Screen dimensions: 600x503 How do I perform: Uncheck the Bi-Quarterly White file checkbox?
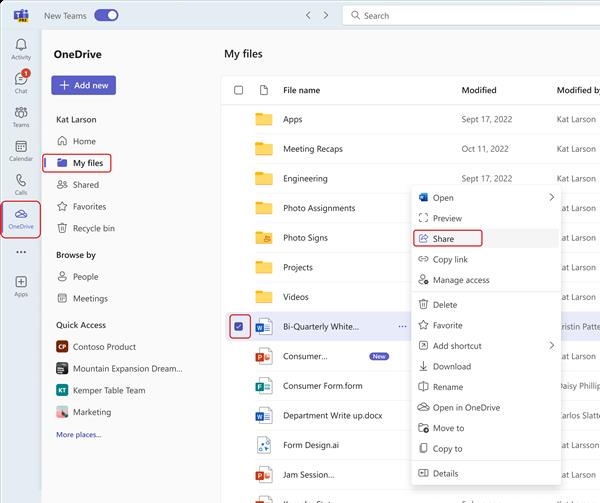tap(239, 326)
